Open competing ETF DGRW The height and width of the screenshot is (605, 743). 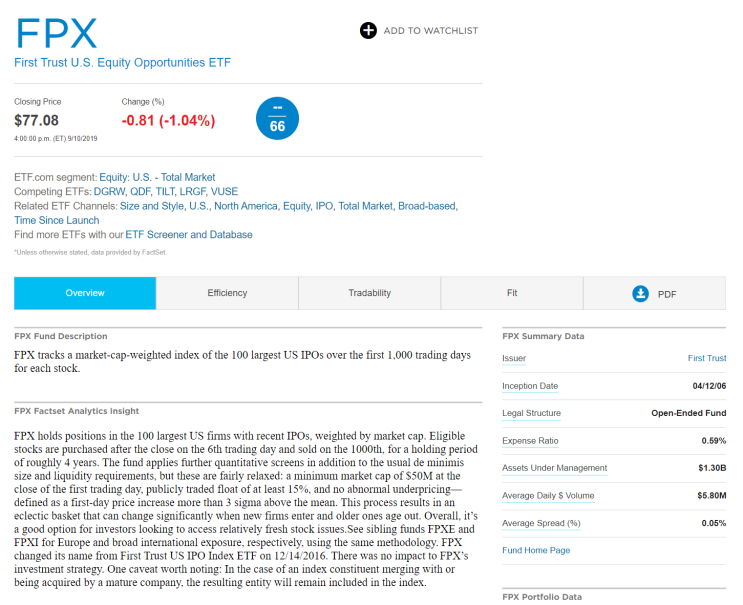pos(109,191)
